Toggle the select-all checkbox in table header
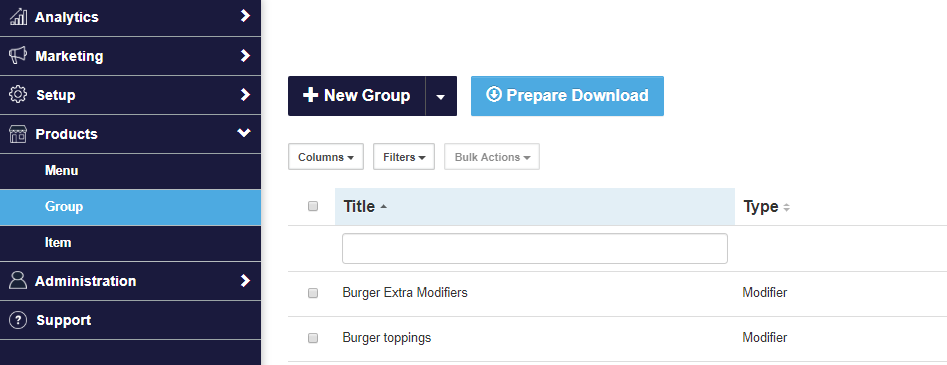Image resolution: width=947 pixels, height=365 pixels. 313,206
